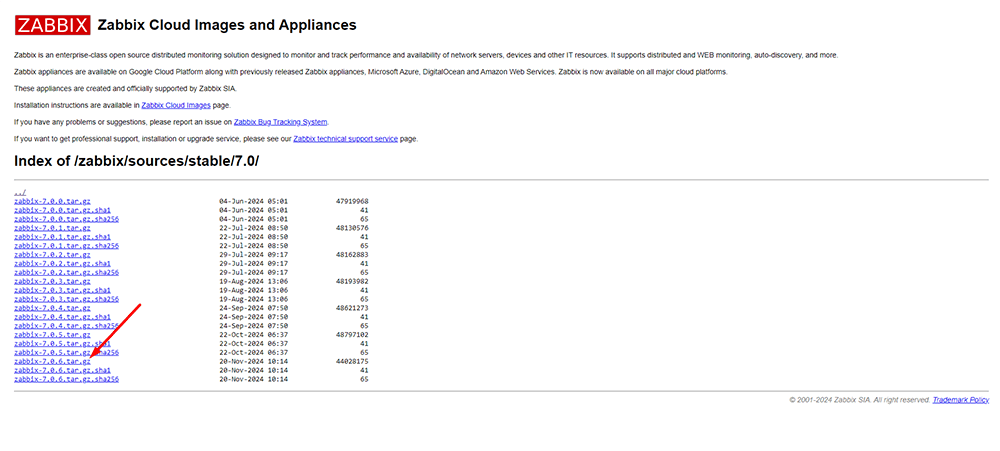The height and width of the screenshot is (451, 1000).
Task: Click the copyright Zabbix SIA text
Action: click(859, 400)
